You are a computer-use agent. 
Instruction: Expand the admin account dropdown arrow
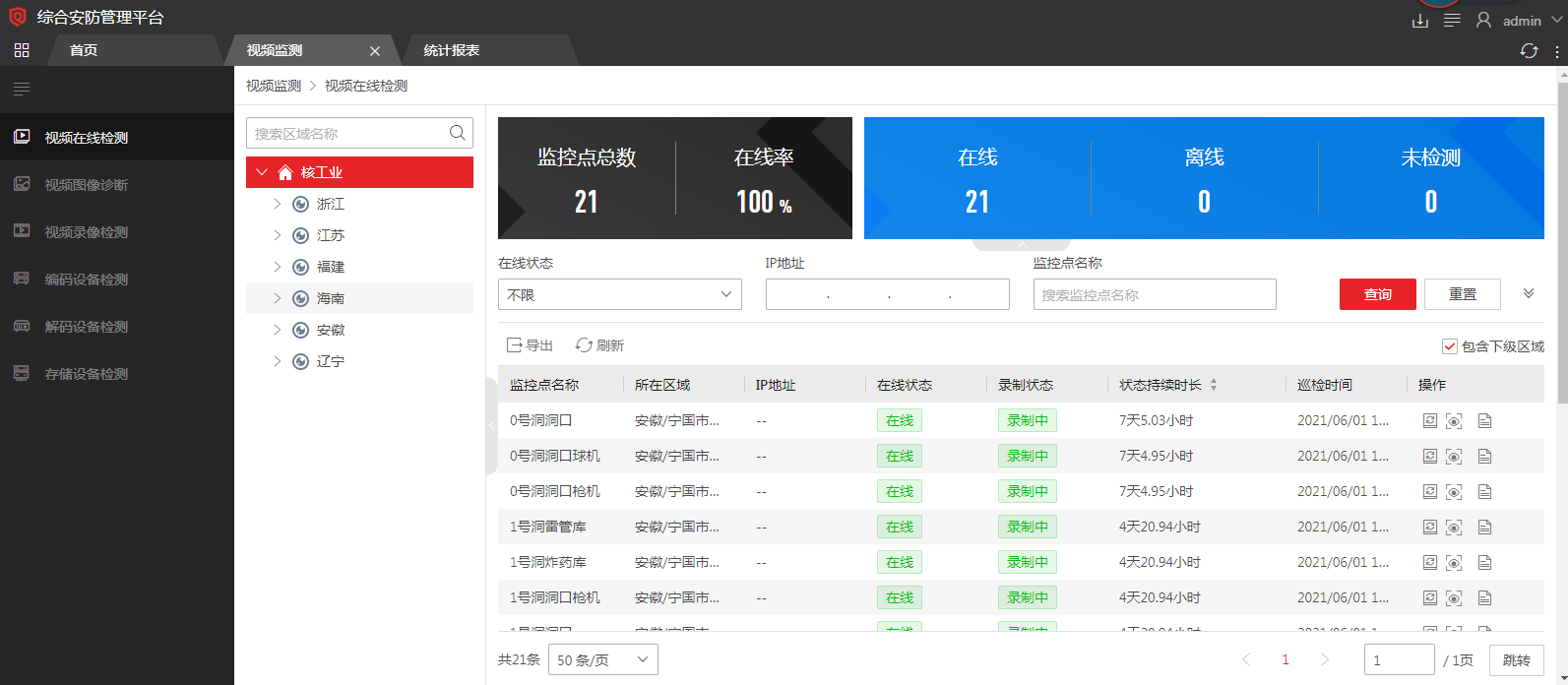coord(1556,20)
